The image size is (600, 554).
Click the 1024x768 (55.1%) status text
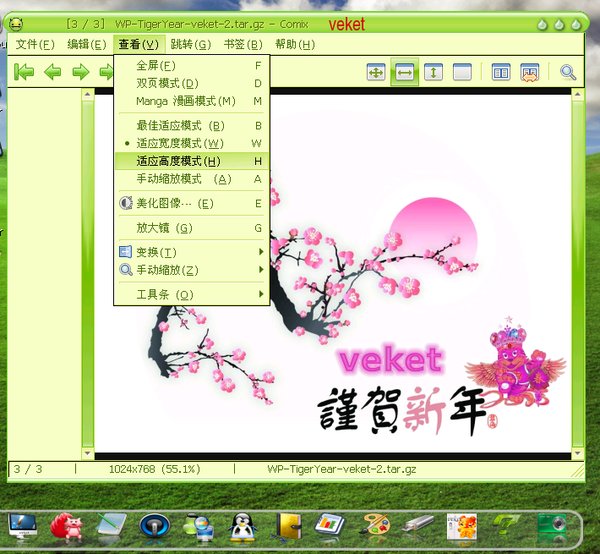[155, 469]
